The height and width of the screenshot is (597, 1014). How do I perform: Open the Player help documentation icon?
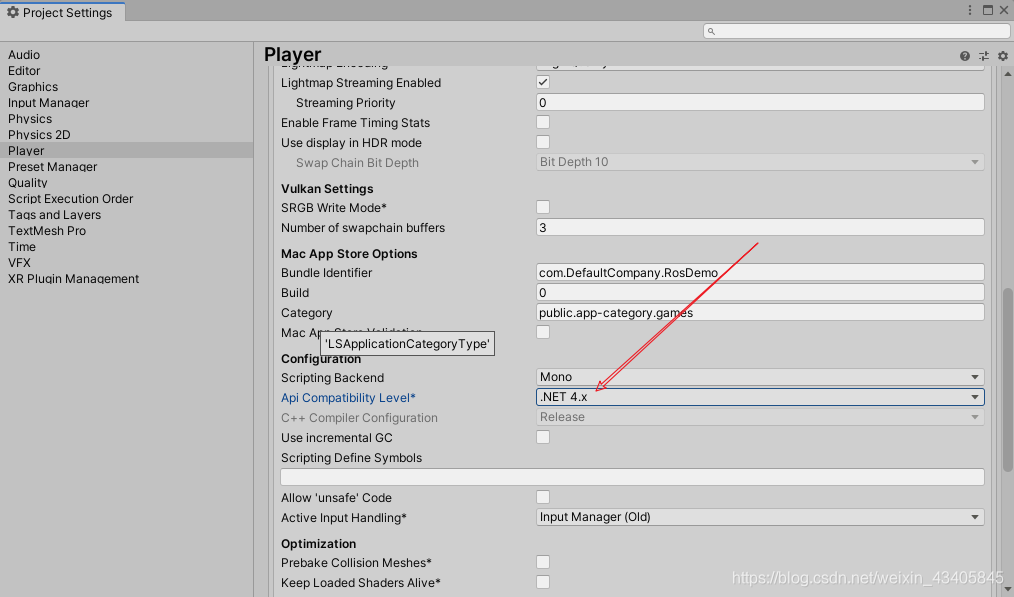point(964,56)
